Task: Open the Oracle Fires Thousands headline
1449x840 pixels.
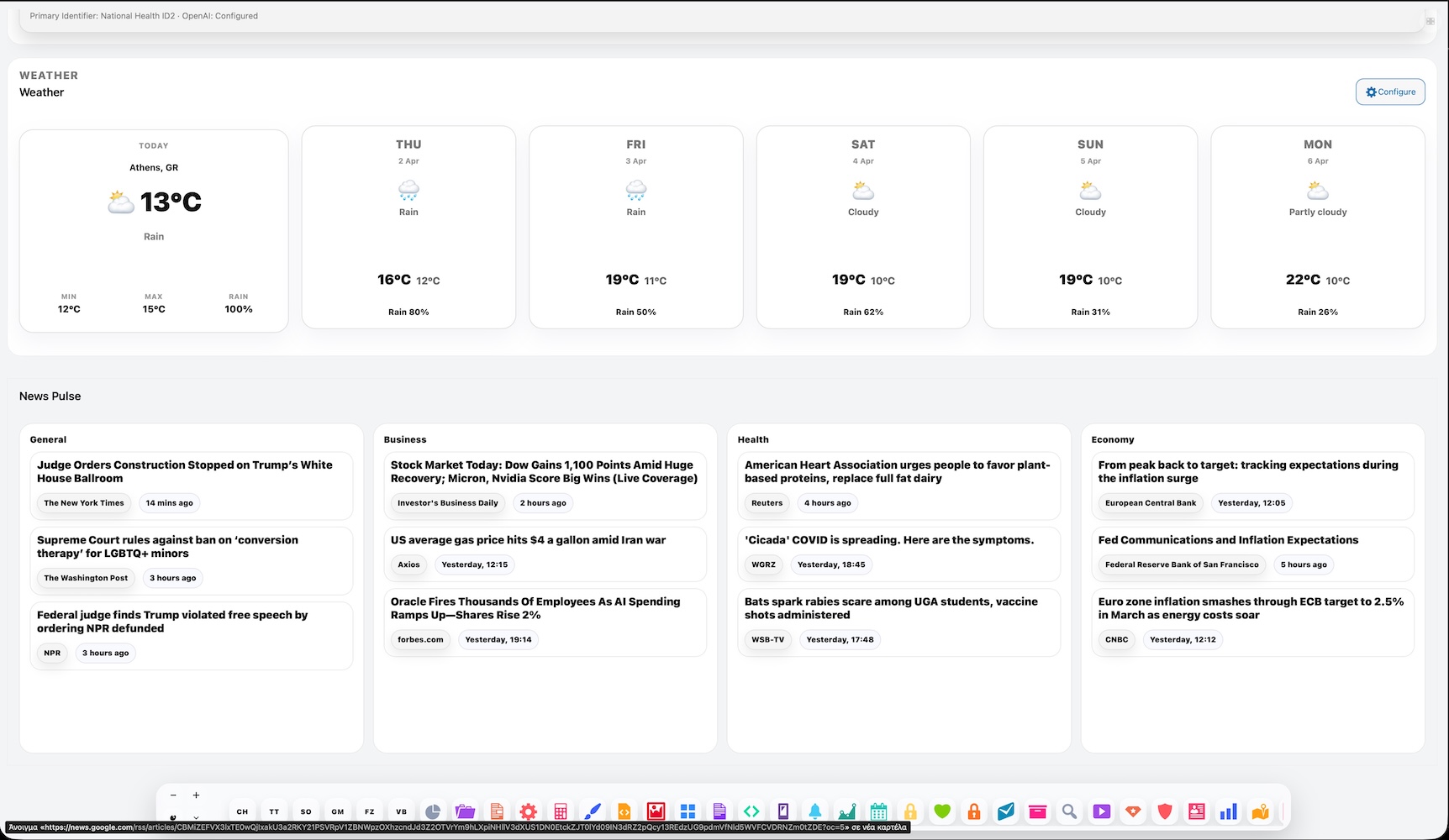Action: [x=535, y=608]
